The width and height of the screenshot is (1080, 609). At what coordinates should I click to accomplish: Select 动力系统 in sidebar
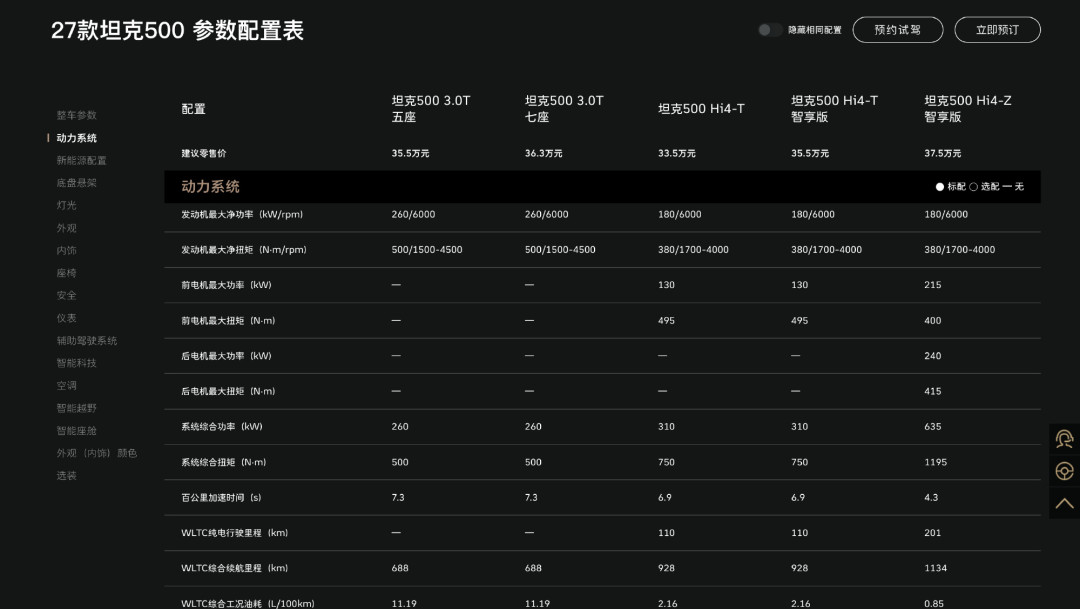(x=76, y=138)
